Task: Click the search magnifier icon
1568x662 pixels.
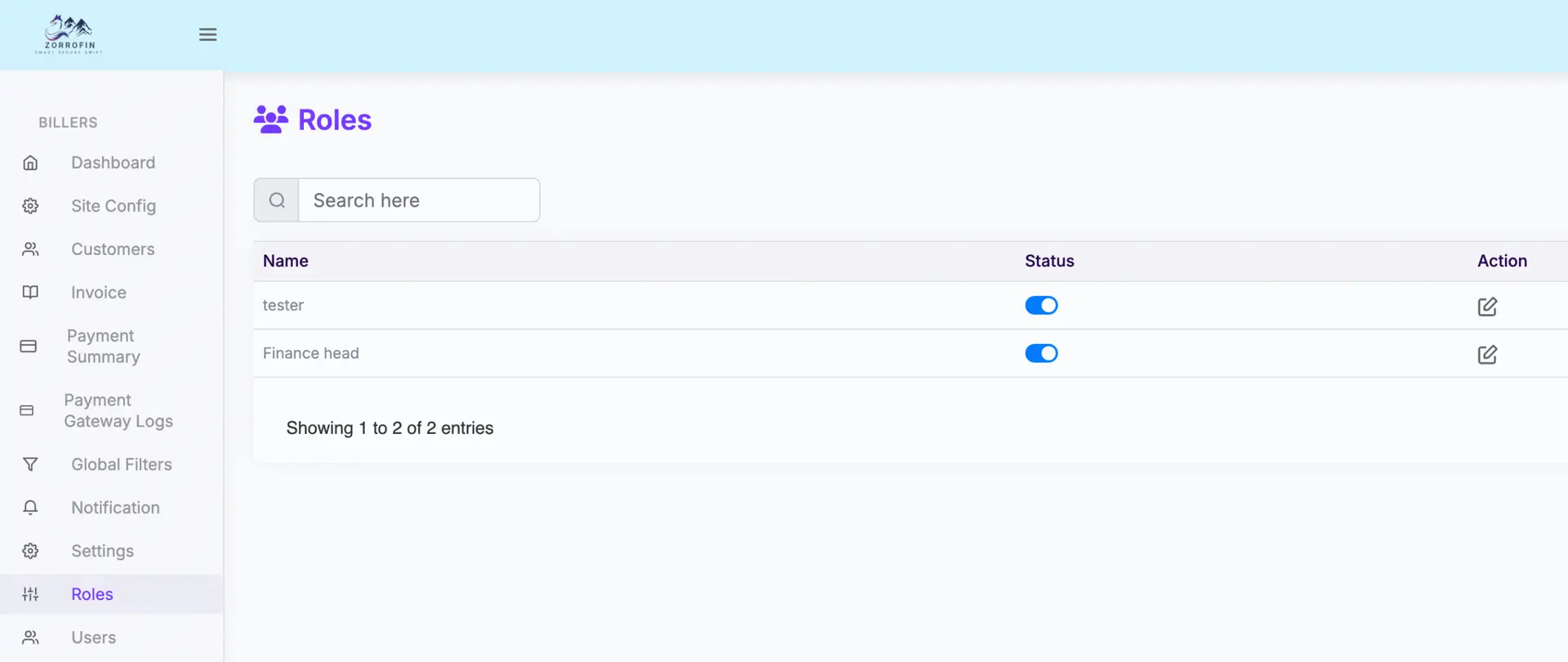Action: point(277,200)
